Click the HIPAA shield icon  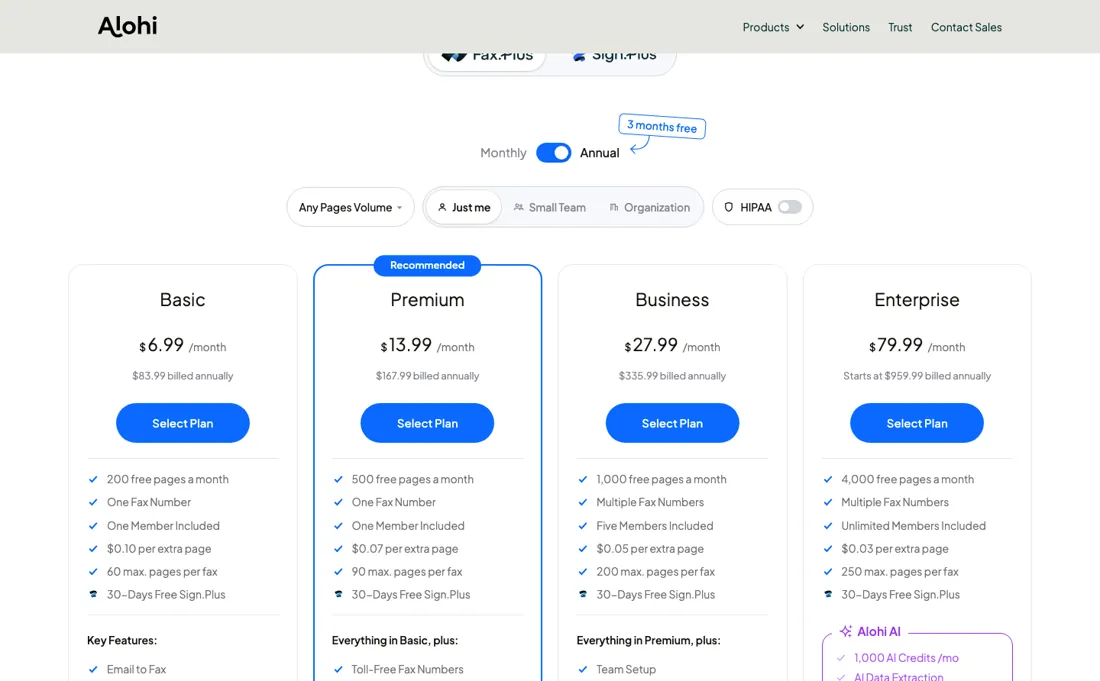point(728,207)
